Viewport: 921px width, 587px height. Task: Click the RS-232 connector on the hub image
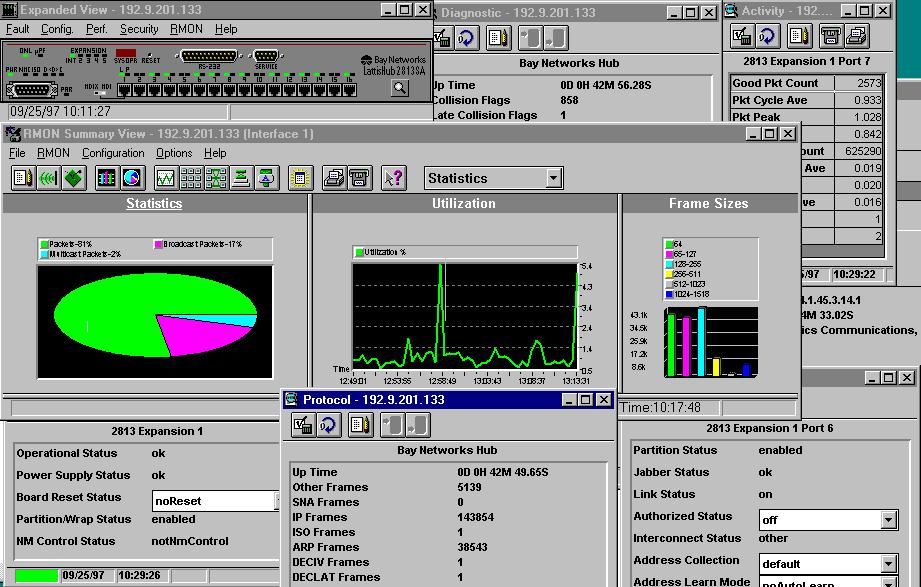[209, 56]
